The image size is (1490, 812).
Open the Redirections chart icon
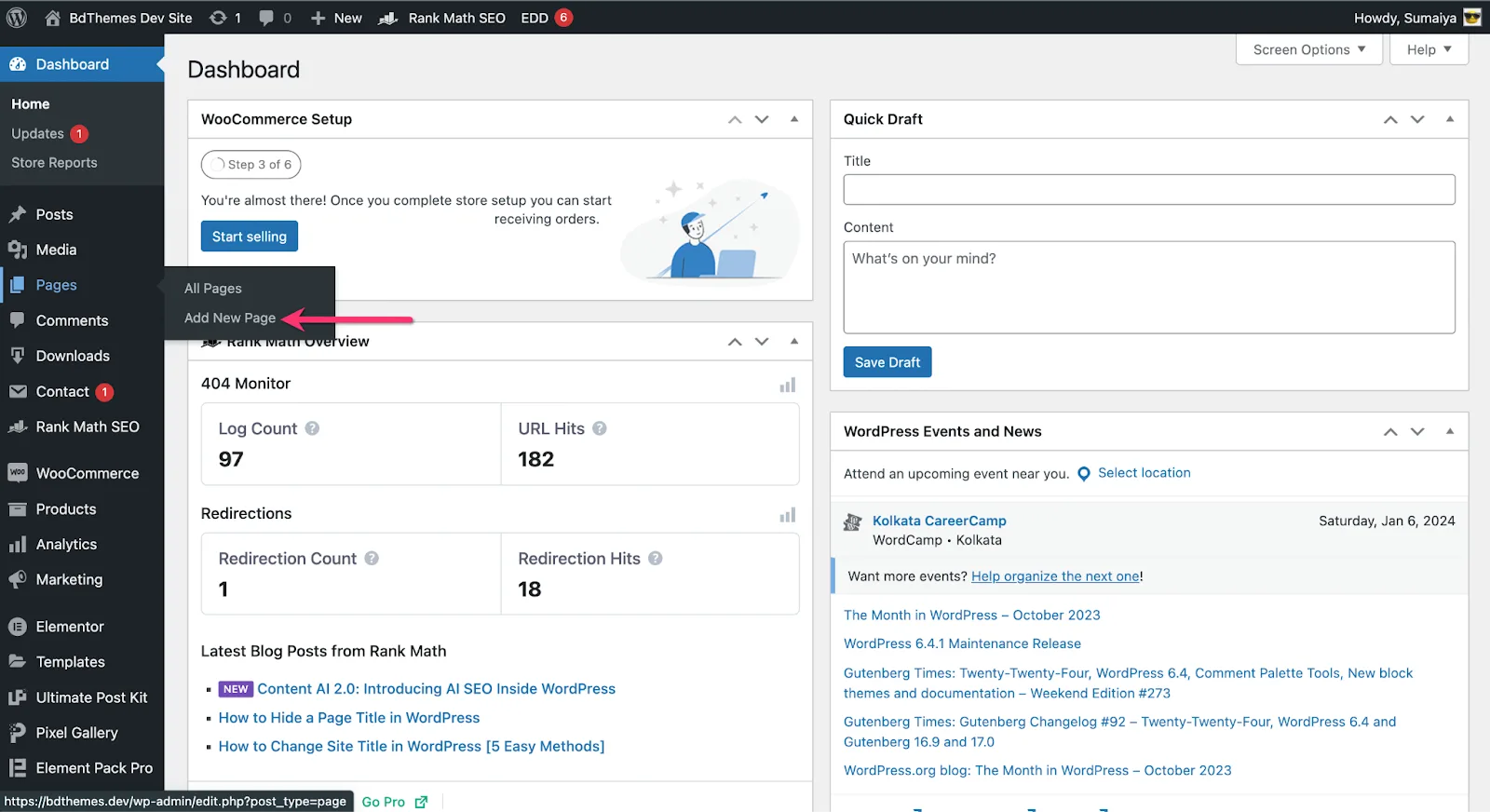coord(788,515)
